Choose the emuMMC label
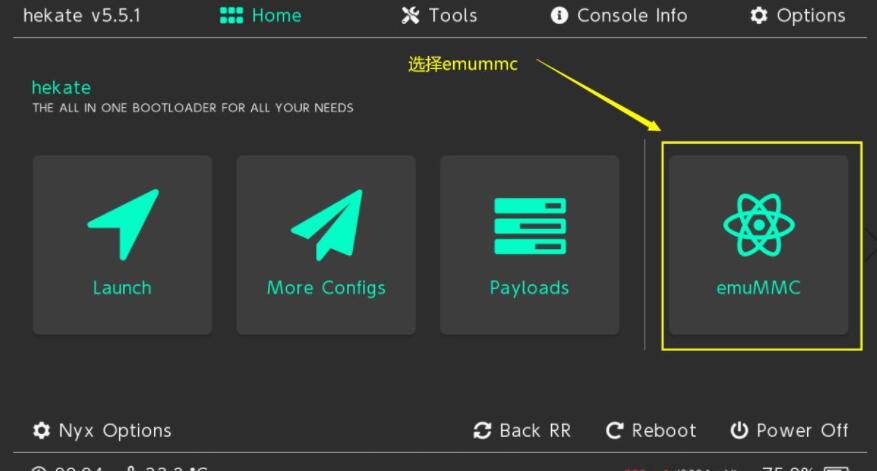 [758, 288]
